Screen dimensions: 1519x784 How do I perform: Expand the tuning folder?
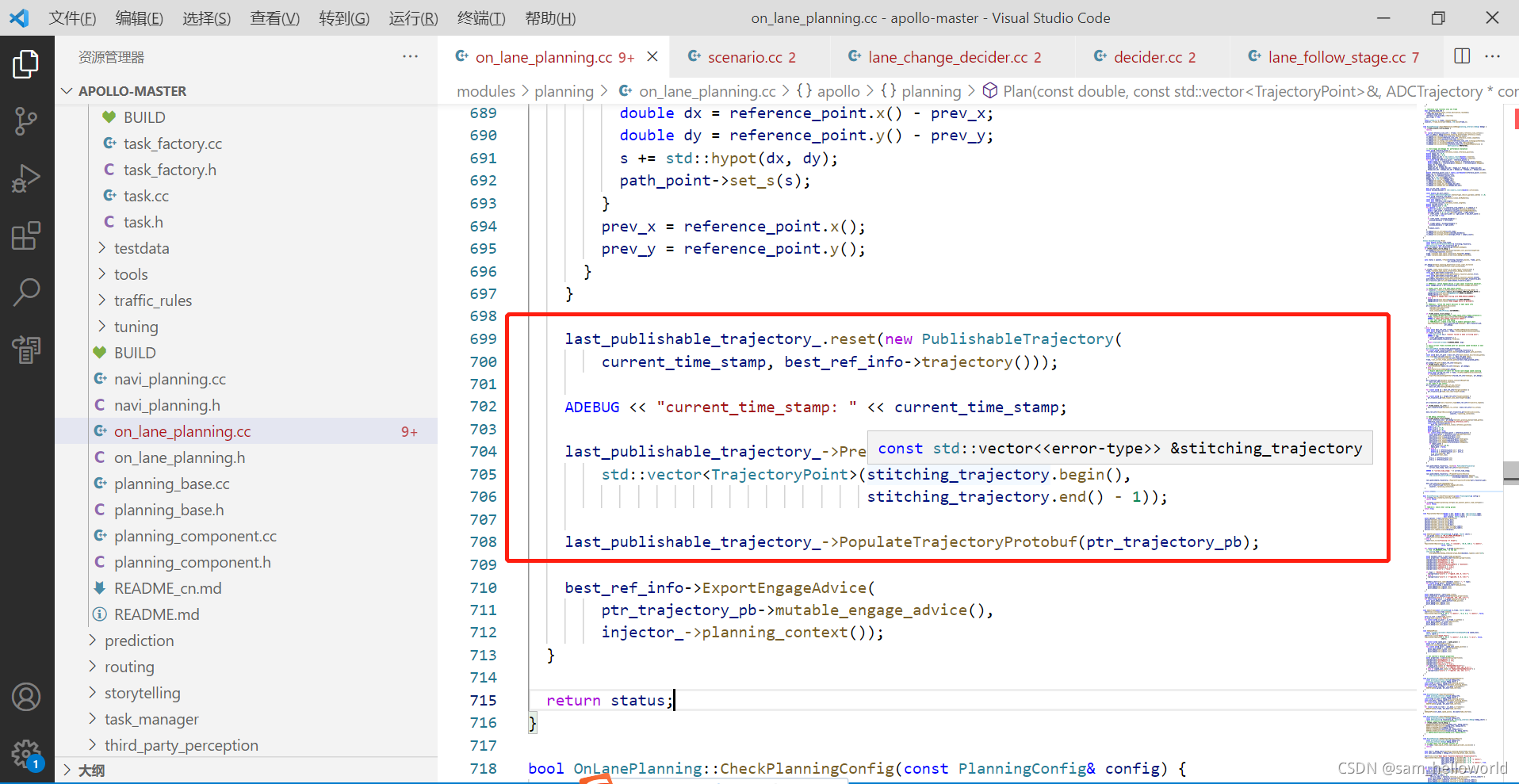click(101, 327)
